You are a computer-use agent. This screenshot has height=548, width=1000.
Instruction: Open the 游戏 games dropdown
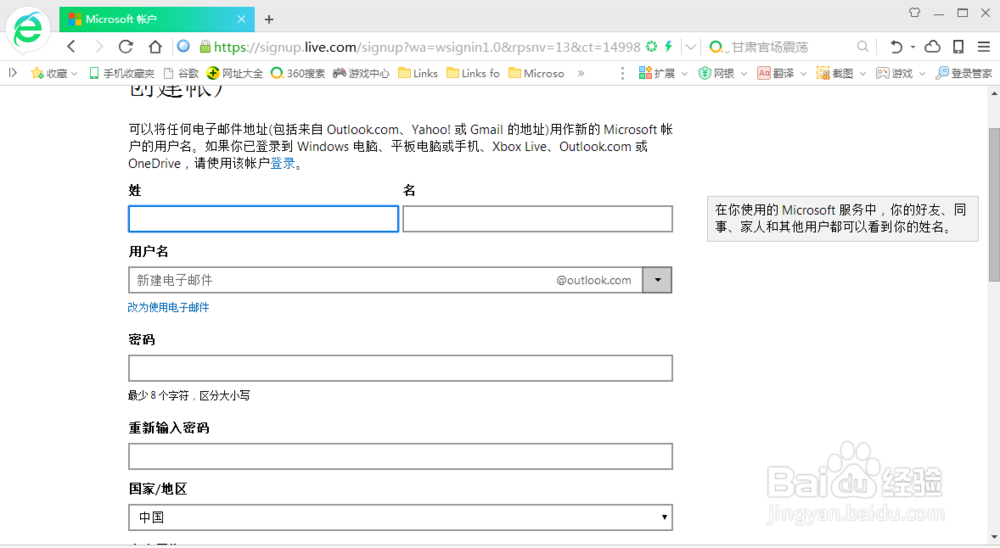(x=901, y=73)
